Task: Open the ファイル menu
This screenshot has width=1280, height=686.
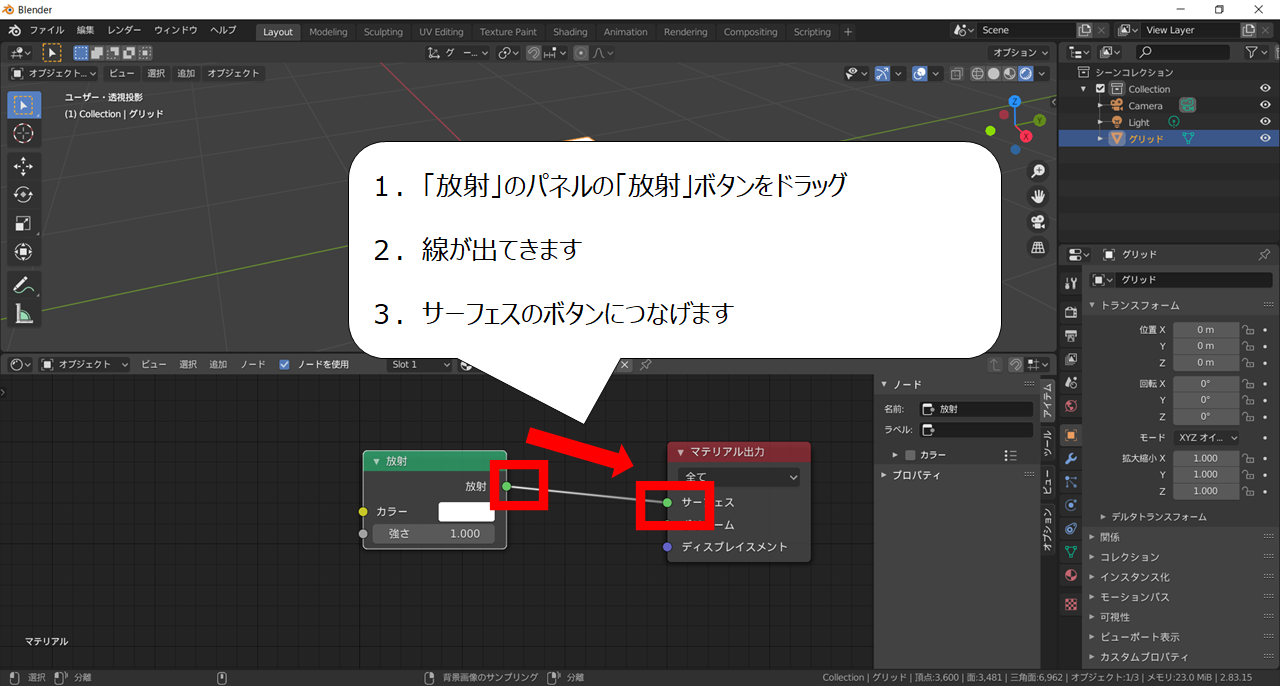Action: [46, 31]
